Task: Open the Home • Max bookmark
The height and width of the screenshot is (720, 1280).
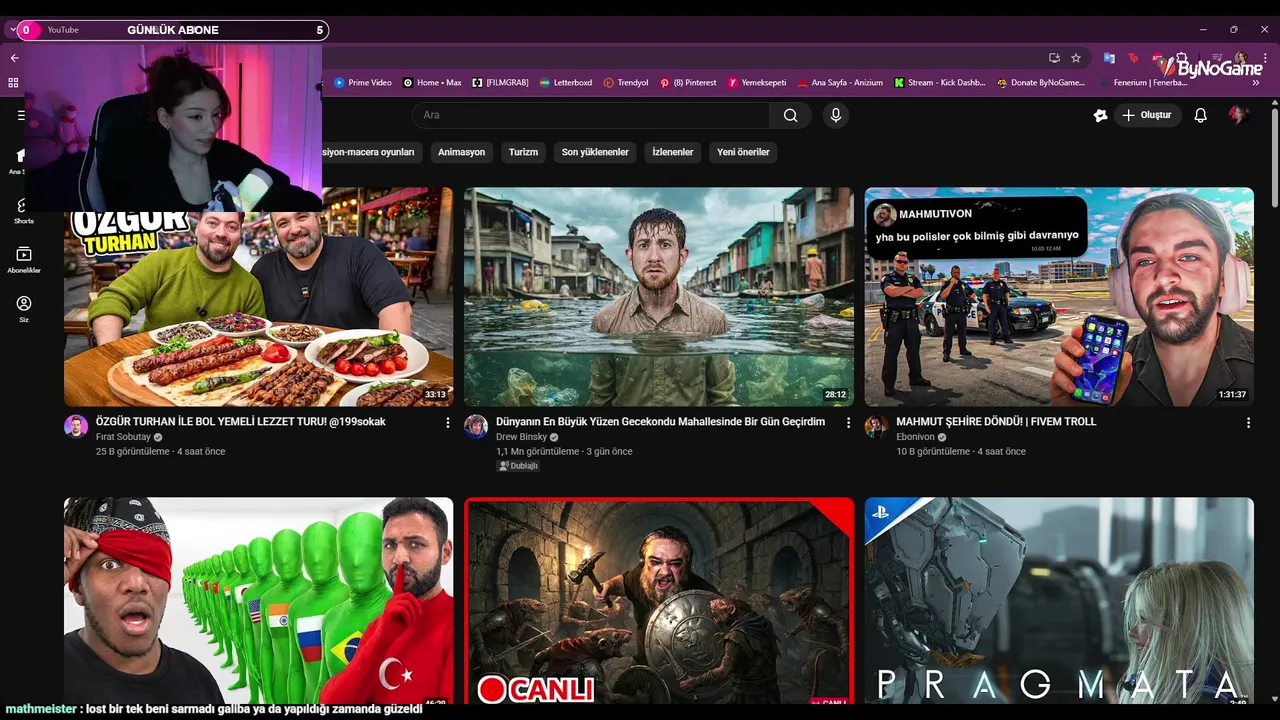Action: tap(432, 83)
